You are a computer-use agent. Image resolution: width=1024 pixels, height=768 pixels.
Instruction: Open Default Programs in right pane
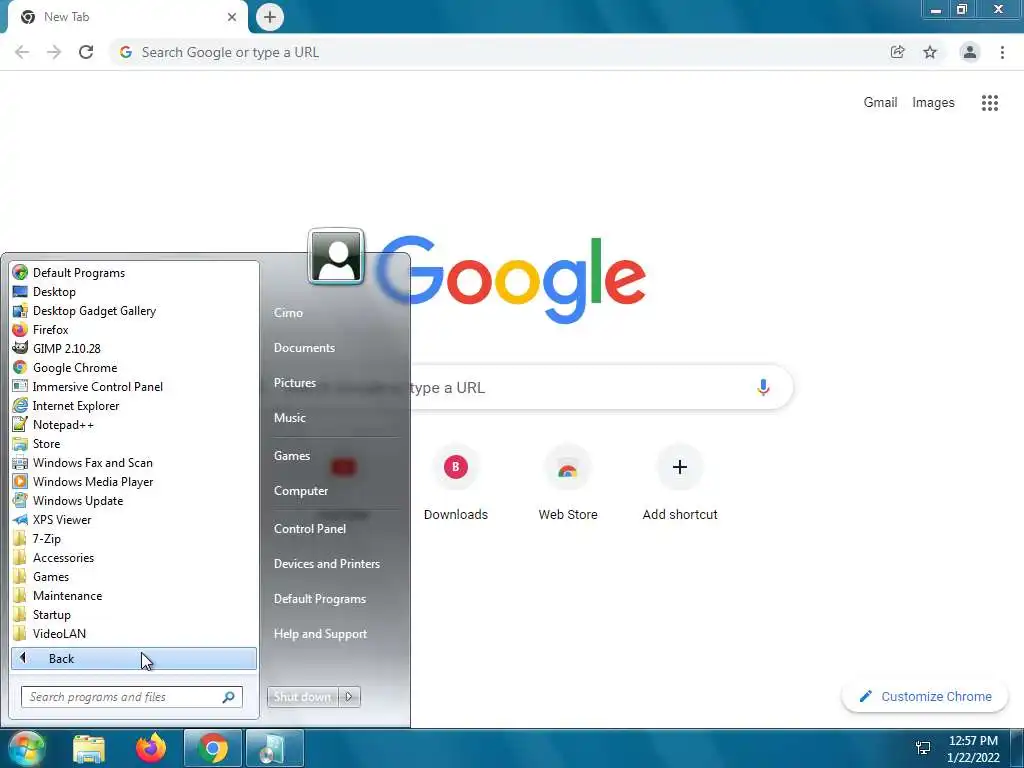(x=319, y=599)
